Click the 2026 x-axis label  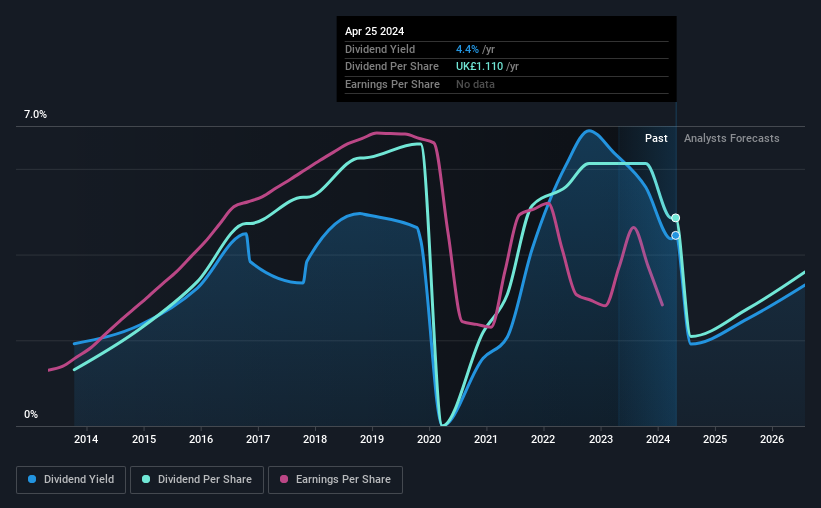point(772,439)
